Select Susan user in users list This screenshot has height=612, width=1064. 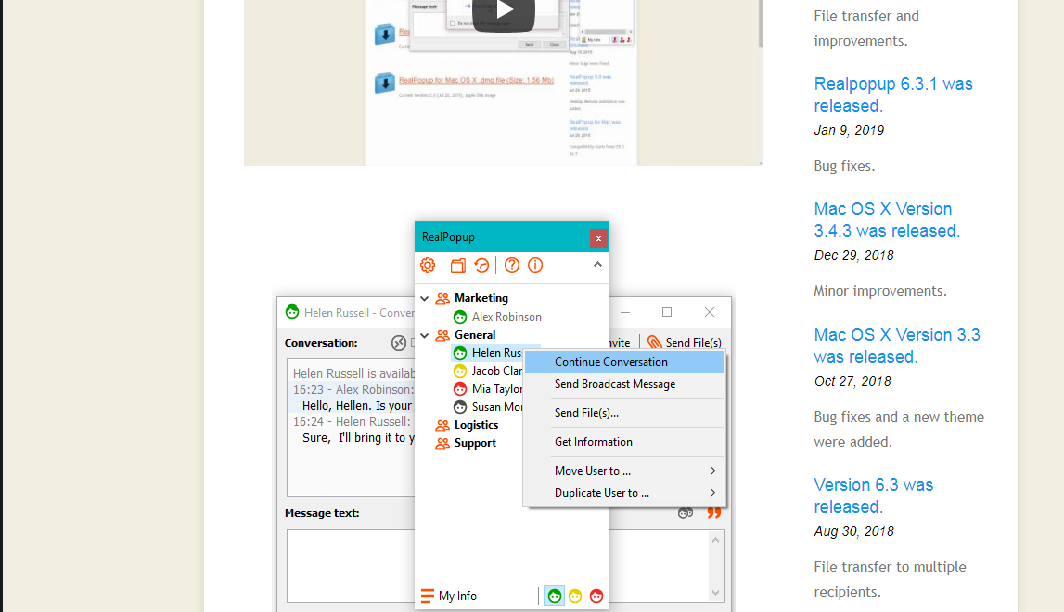tap(496, 407)
